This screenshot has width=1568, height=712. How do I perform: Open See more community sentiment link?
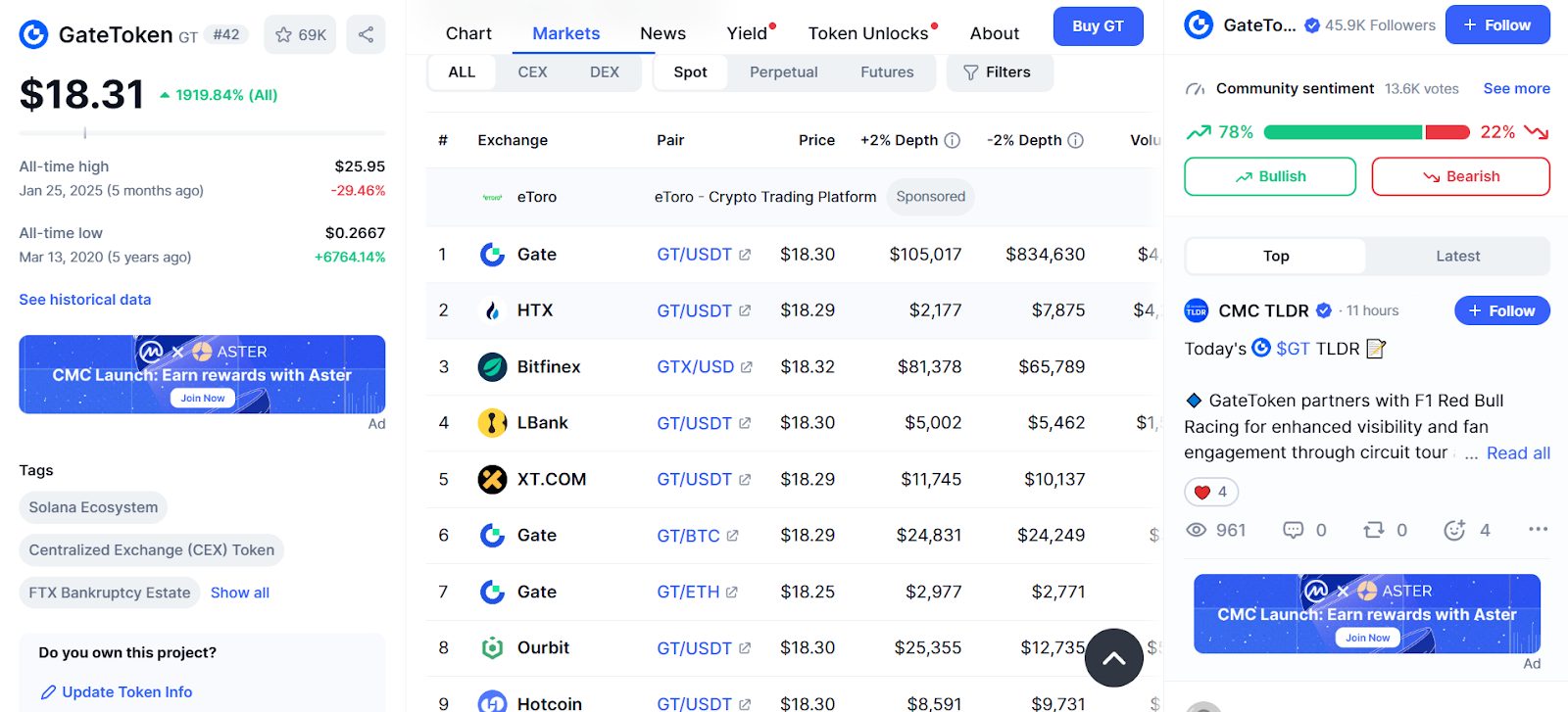pos(1516,88)
